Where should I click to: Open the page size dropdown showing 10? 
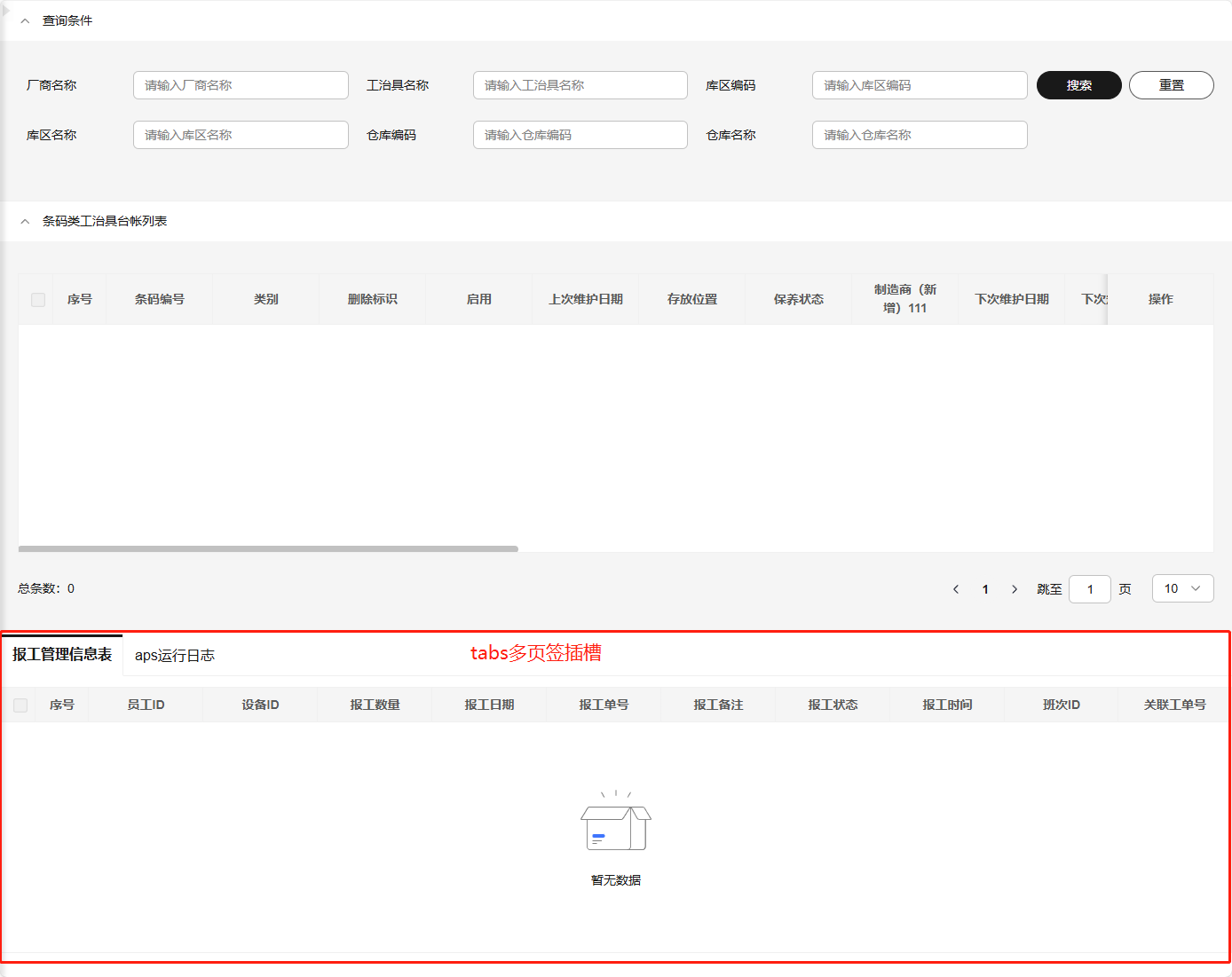(x=1182, y=588)
